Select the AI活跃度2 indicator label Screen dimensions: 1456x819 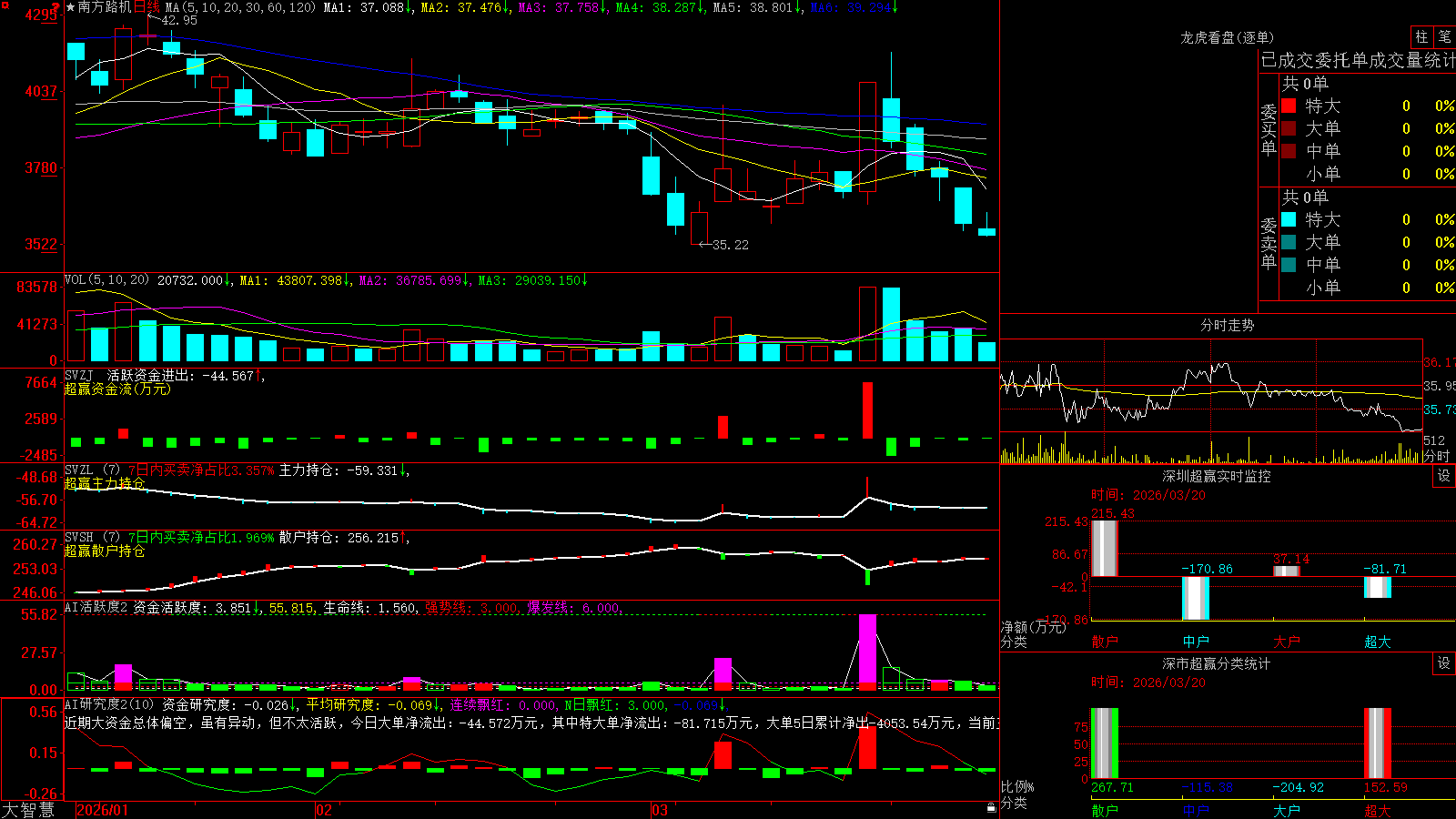96,608
